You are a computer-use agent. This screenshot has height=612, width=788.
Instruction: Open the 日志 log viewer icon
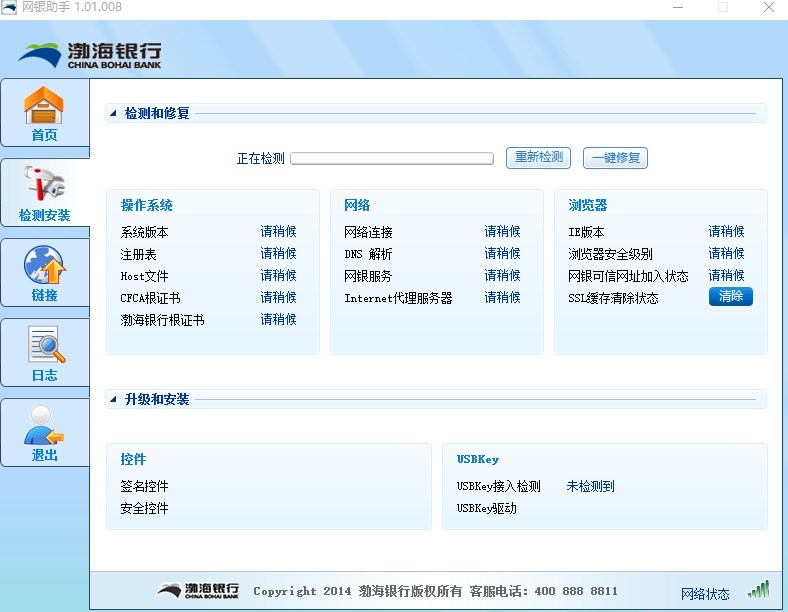pos(44,345)
